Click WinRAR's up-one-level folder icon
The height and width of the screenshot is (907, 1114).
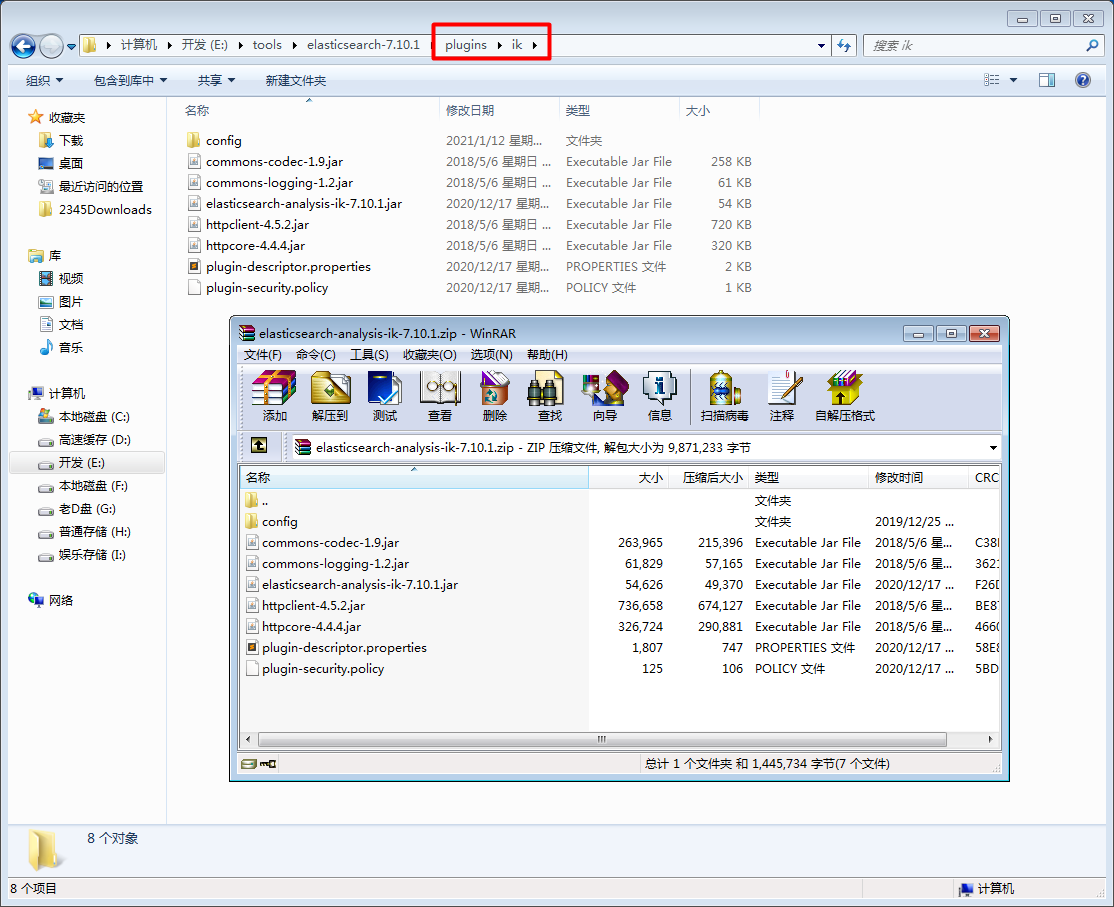click(259, 445)
